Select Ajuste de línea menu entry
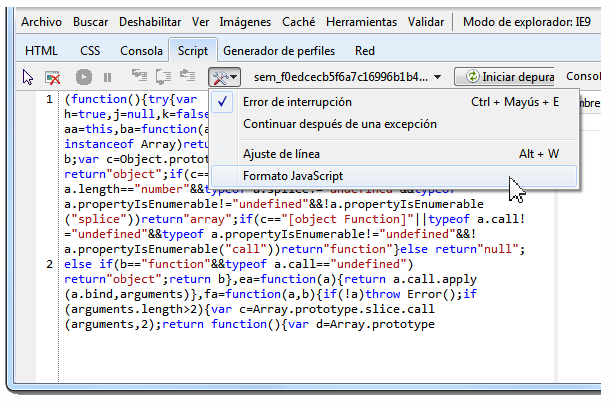This screenshot has width=613, height=402. click(394, 154)
